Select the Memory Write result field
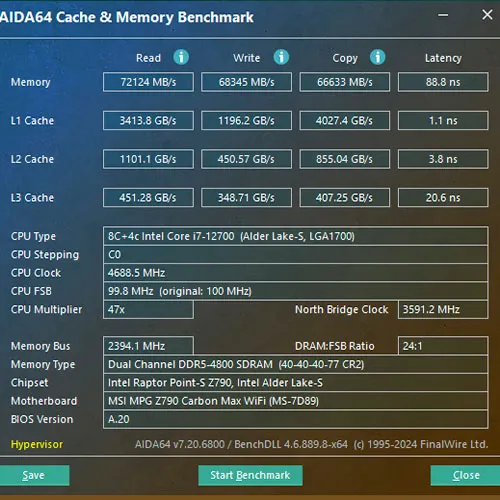The image size is (500, 500). (x=246, y=82)
